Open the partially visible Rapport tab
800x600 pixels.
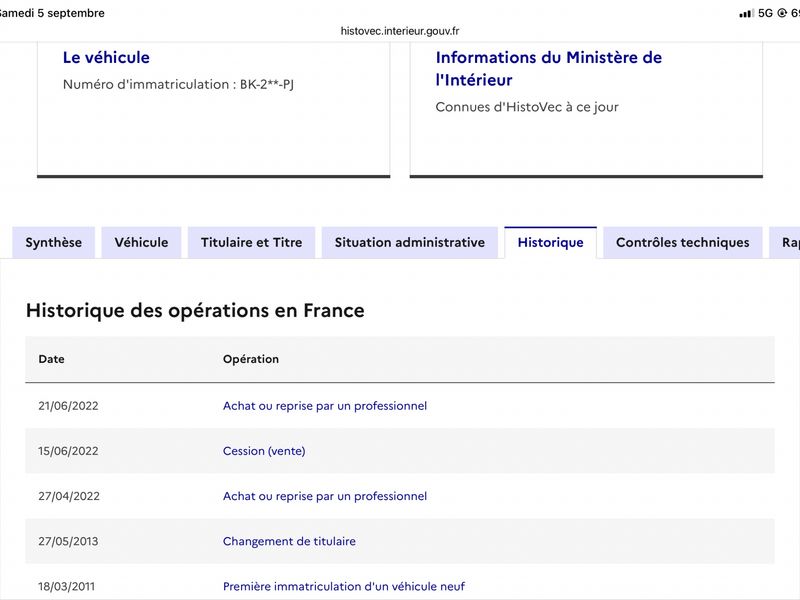click(786, 242)
